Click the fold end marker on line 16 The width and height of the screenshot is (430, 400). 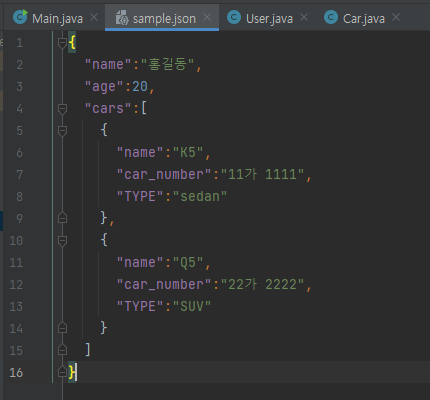point(62,372)
